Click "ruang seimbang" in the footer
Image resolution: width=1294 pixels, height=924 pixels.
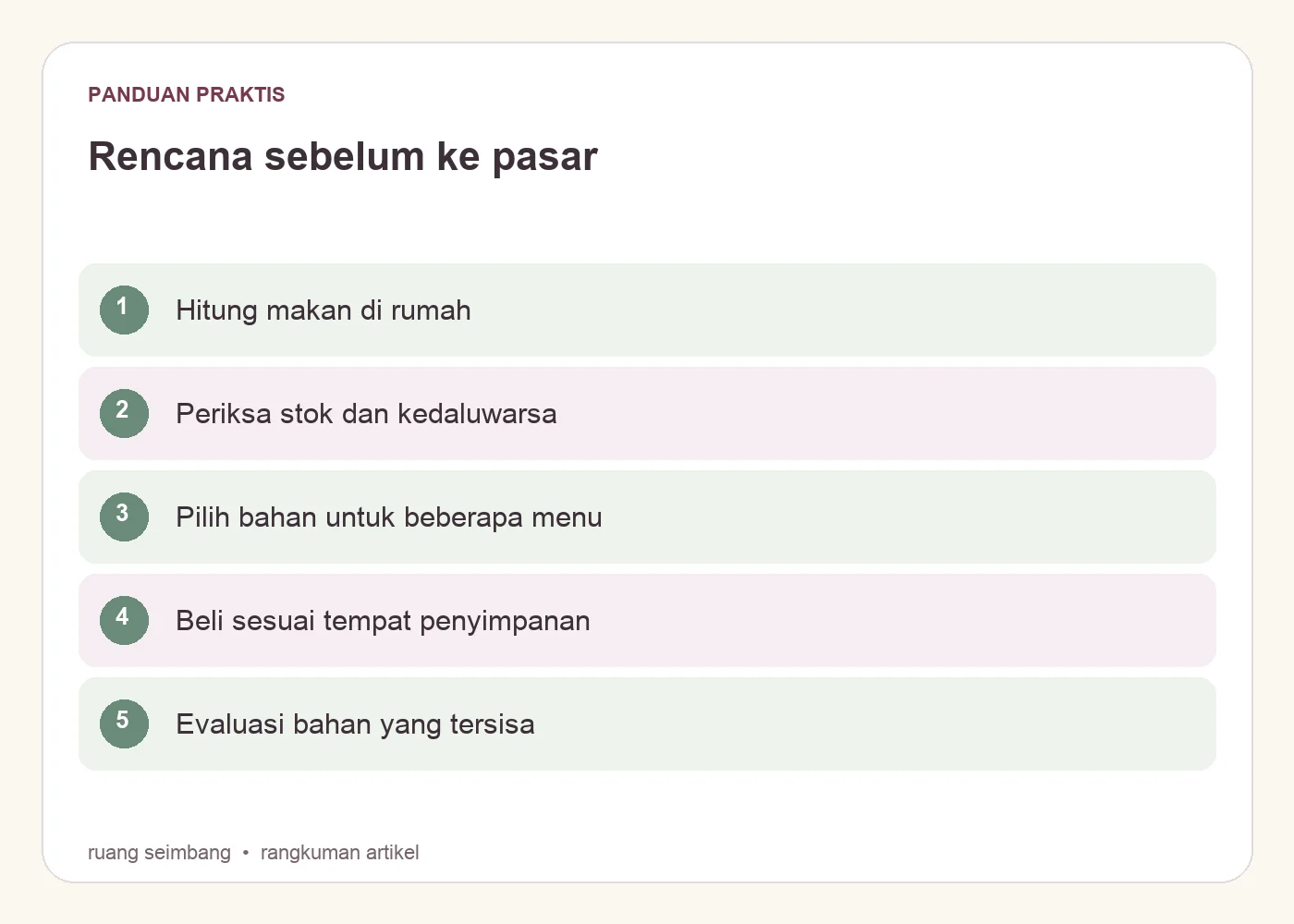tap(159, 852)
